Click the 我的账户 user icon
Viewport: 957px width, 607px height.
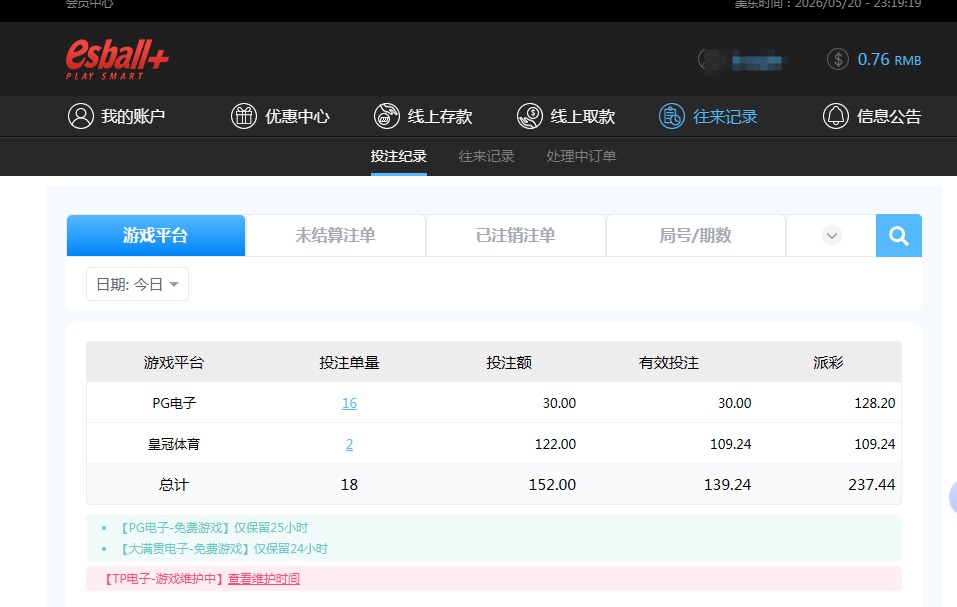(x=81, y=116)
